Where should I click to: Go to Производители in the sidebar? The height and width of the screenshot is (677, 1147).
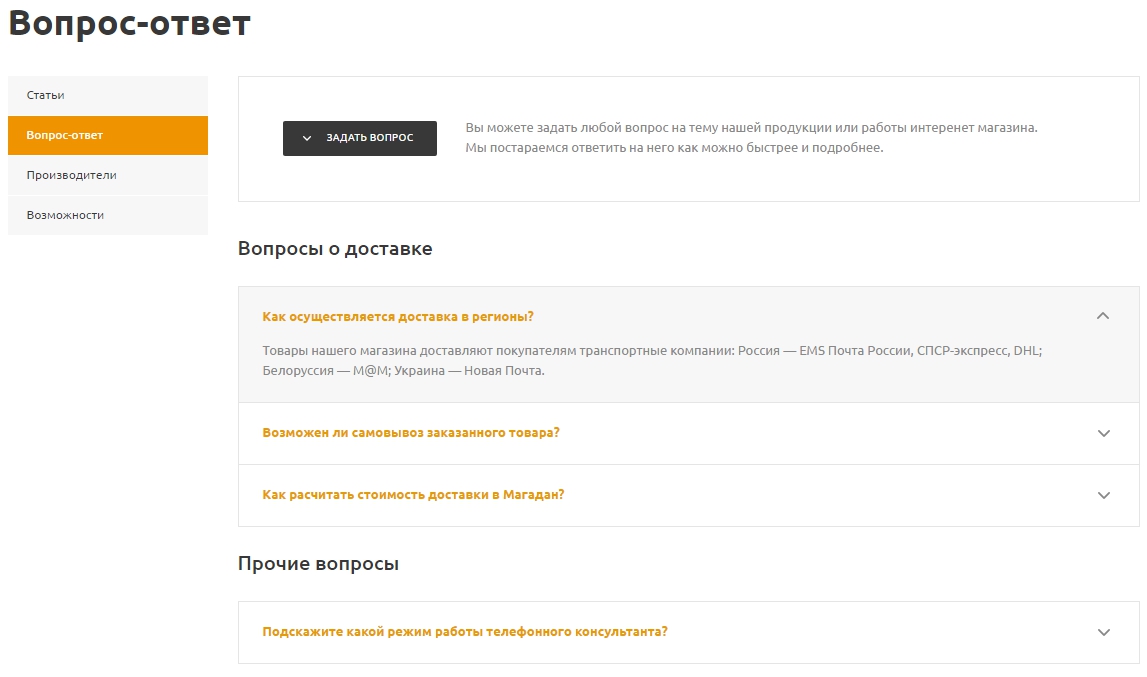click(108, 175)
